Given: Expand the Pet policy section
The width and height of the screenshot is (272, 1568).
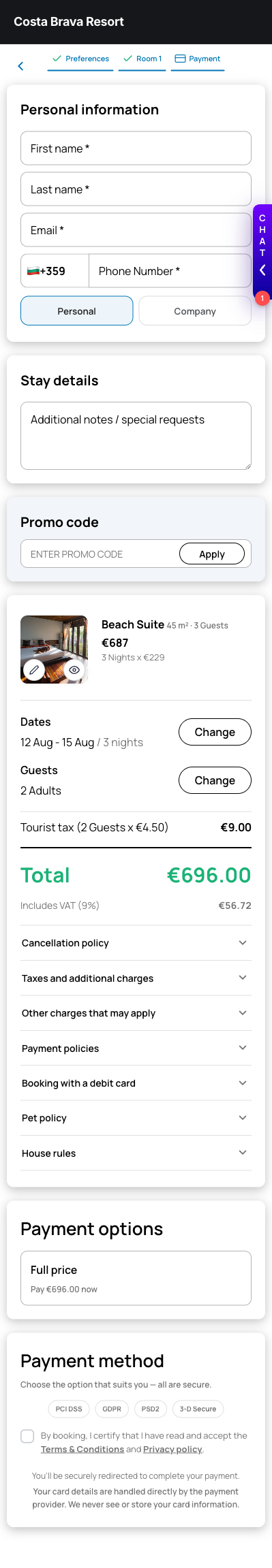Looking at the screenshot, I should click(136, 1118).
